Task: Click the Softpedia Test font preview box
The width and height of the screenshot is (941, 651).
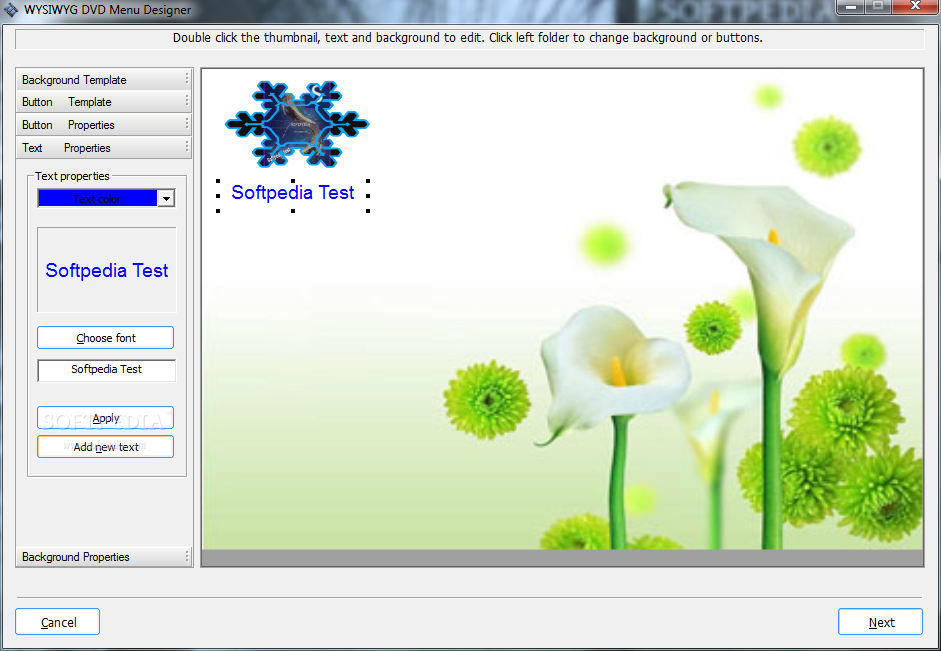Action: tap(107, 270)
